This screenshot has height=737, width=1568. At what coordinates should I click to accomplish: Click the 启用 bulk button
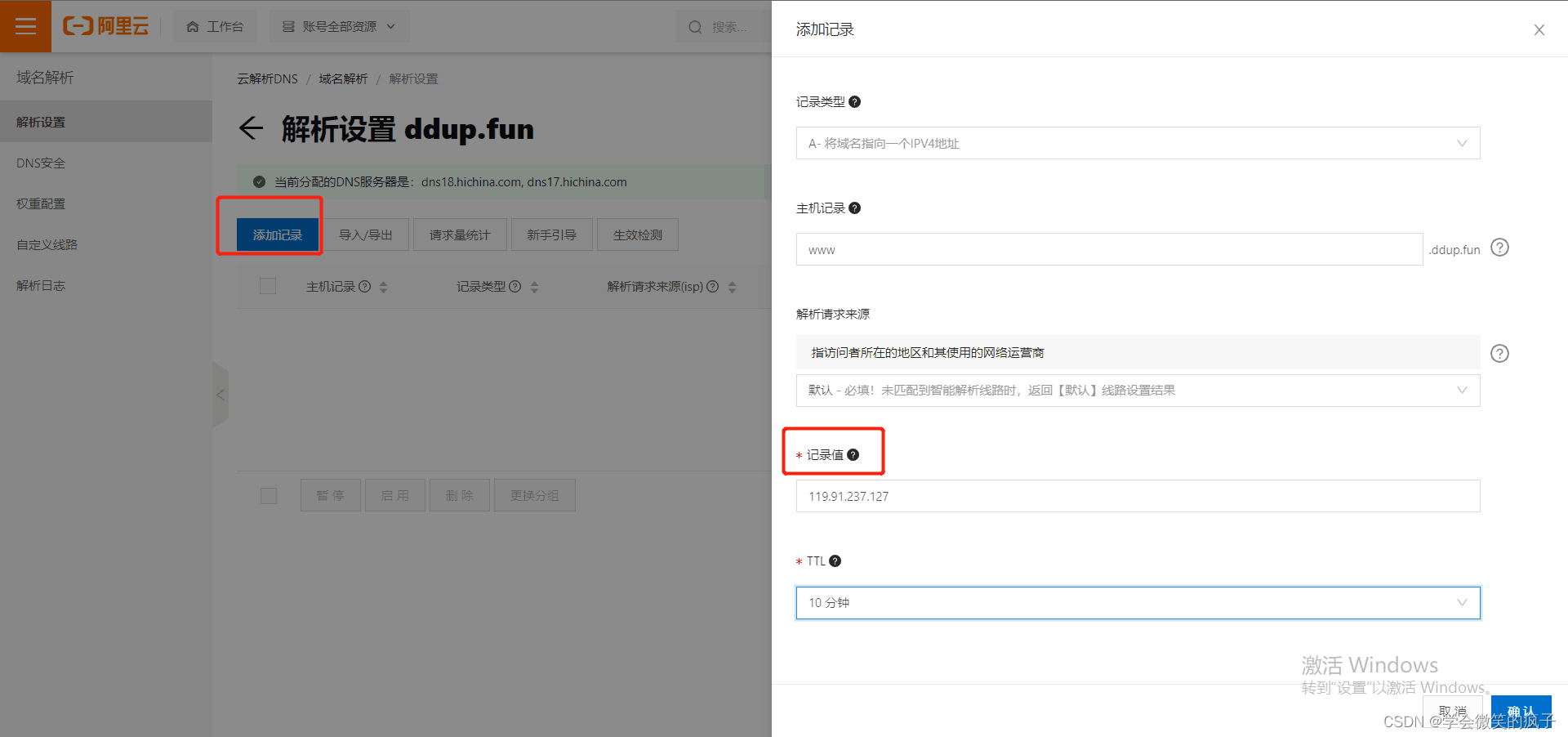coord(395,495)
